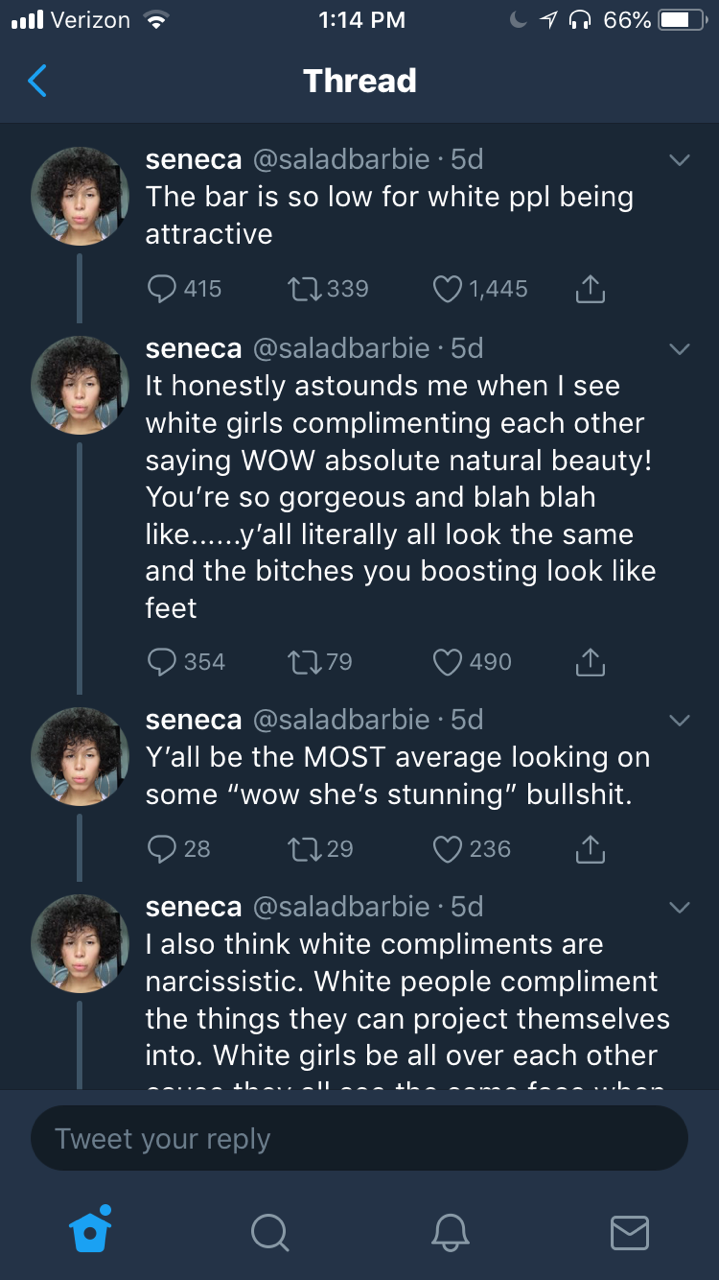
Task: Reply to the tweet with 415 replies
Action: pos(162,289)
